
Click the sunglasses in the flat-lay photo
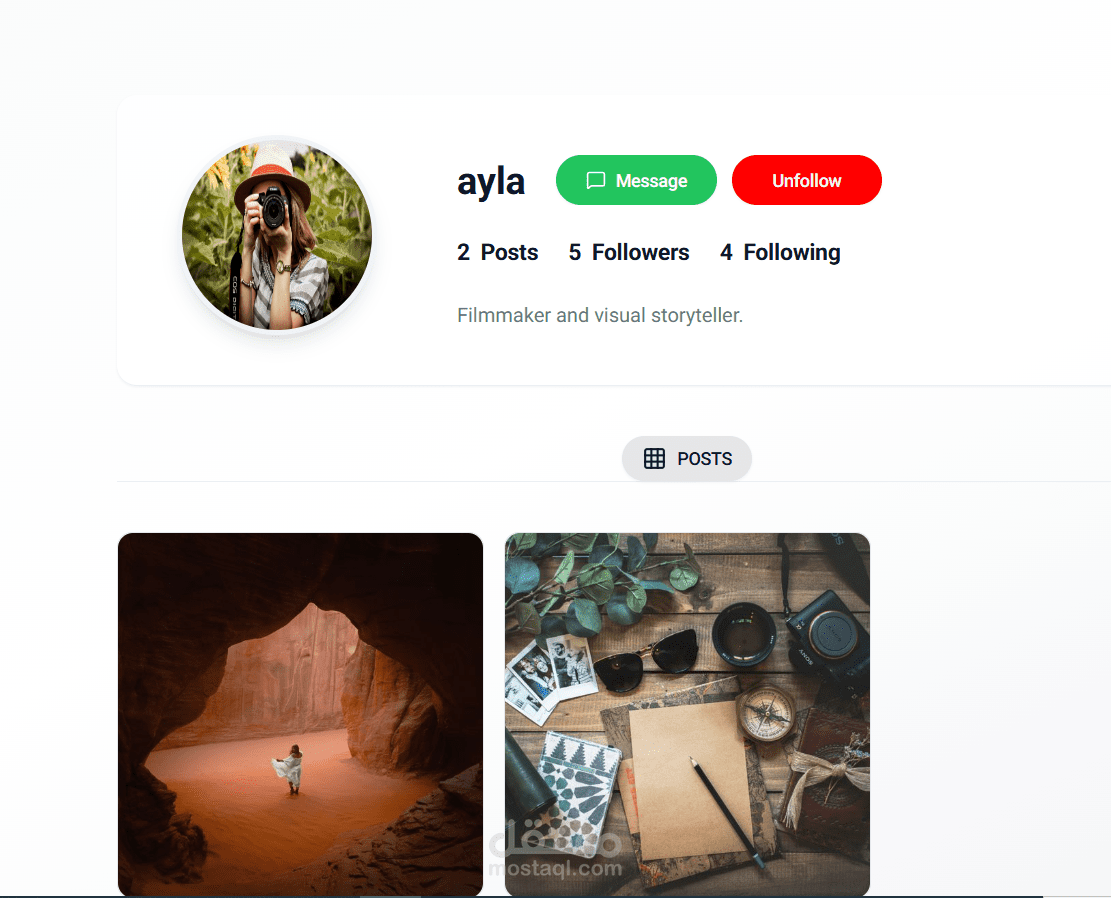(646, 659)
